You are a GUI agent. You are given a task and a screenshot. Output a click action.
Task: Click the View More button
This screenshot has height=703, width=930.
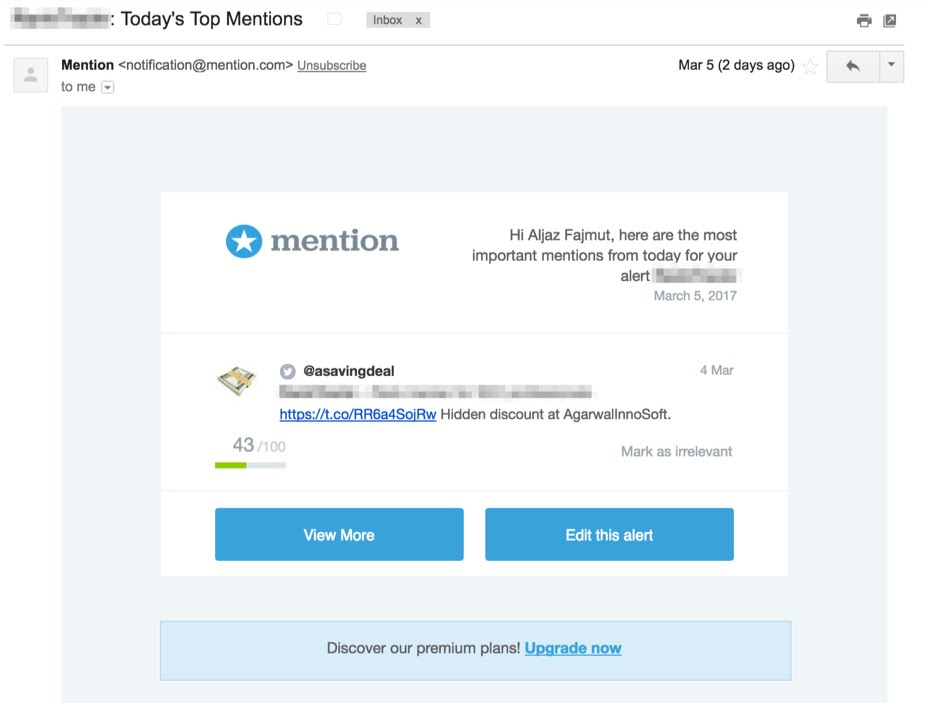[x=339, y=534]
